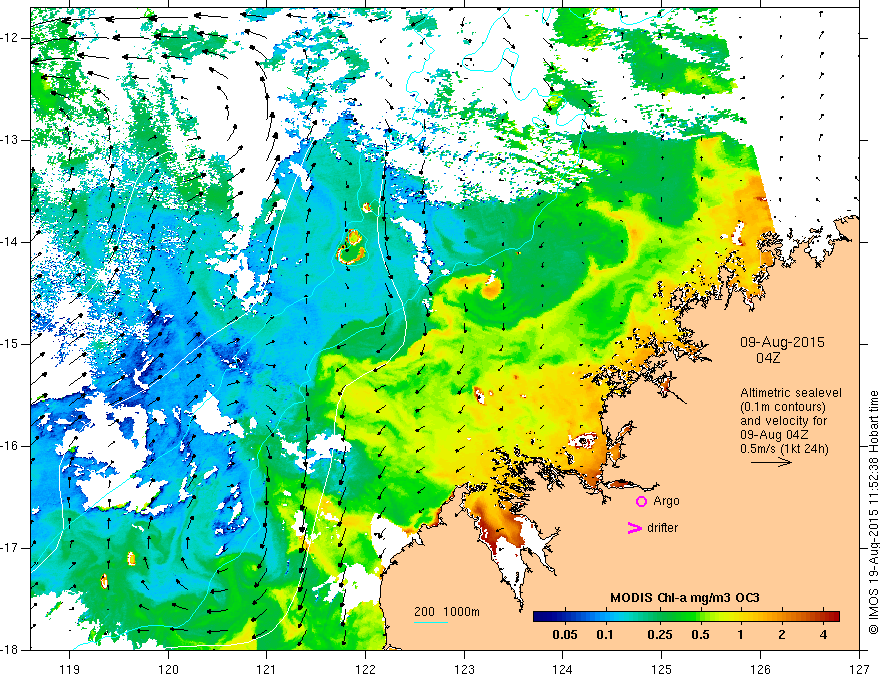Click the latitude axis label '-14'
This screenshot has height=680, width=880.
(10, 242)
